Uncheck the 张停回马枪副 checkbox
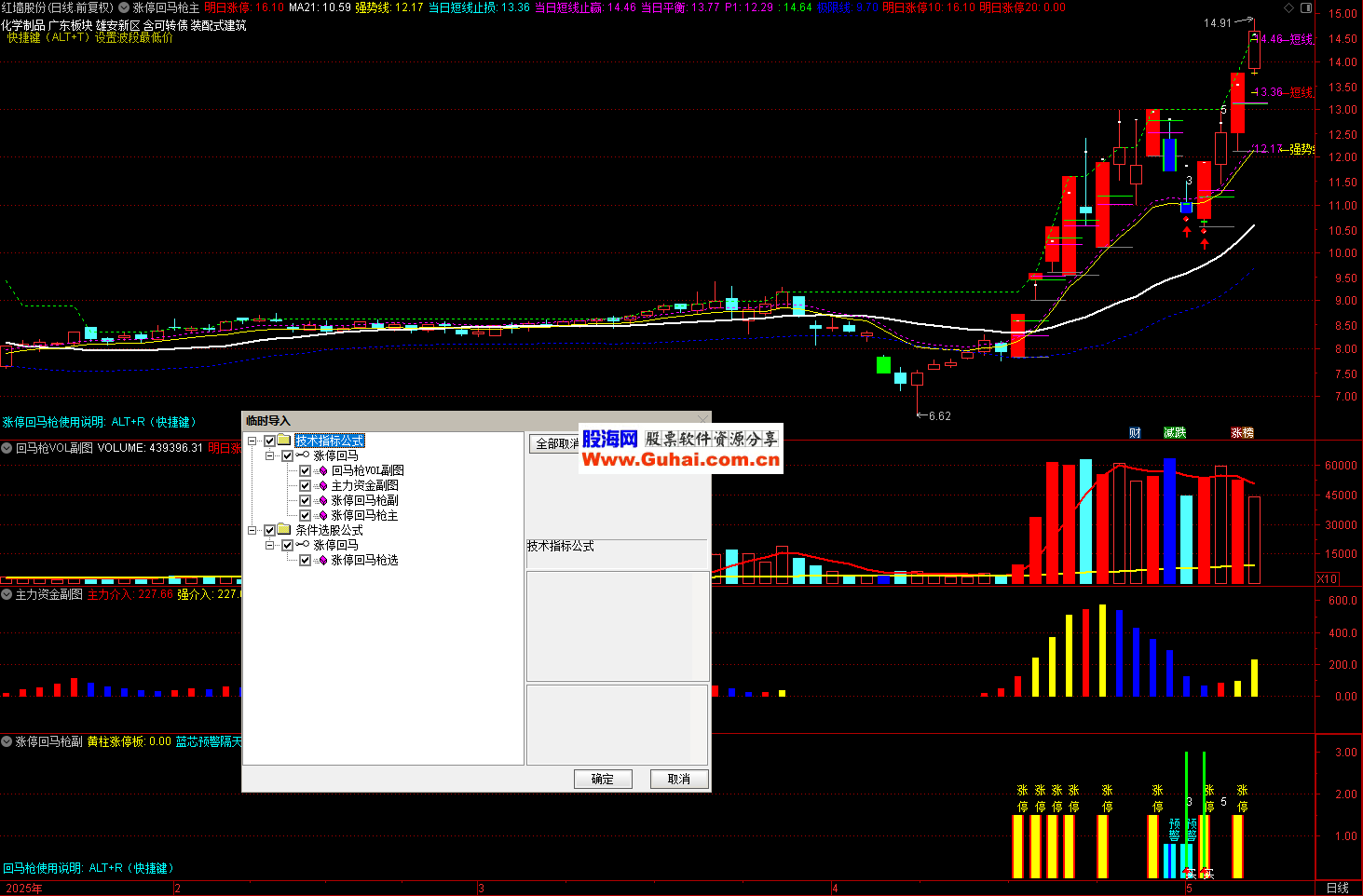The image size is (1363, 896). tap(305, 500)
